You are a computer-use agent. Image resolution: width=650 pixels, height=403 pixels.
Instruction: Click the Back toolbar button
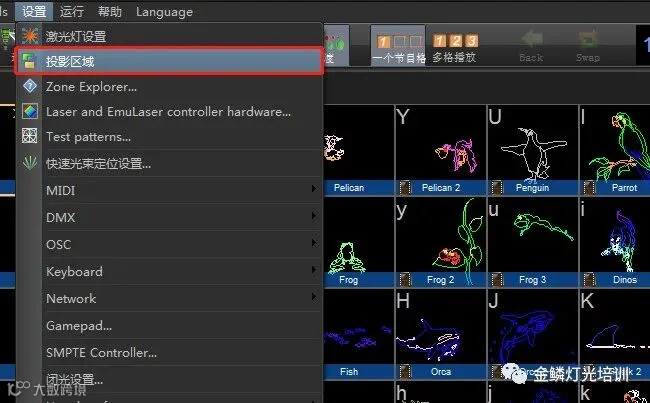coord(531,46)
